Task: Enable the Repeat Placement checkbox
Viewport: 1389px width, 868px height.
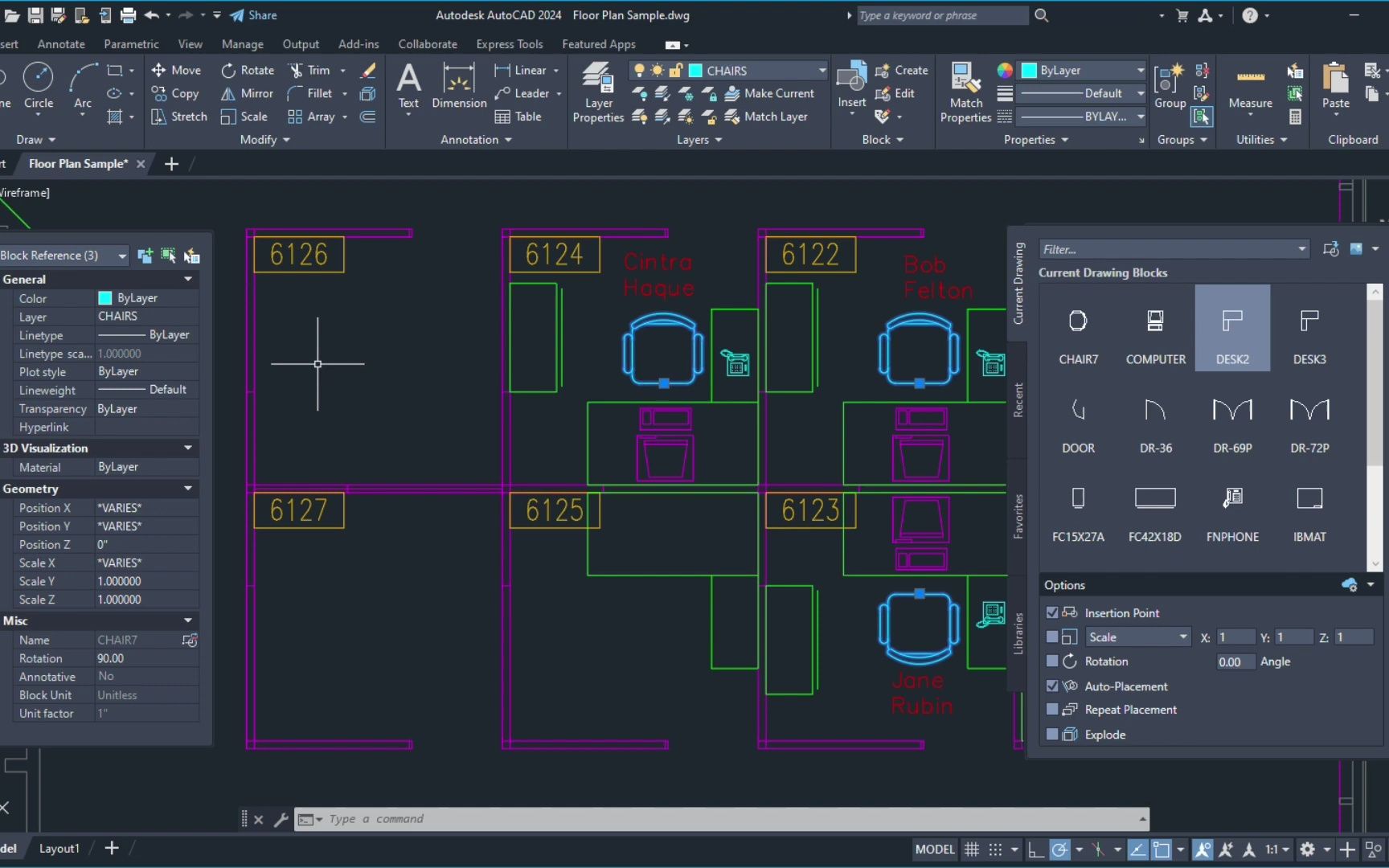Action: tap(1052, 710)
